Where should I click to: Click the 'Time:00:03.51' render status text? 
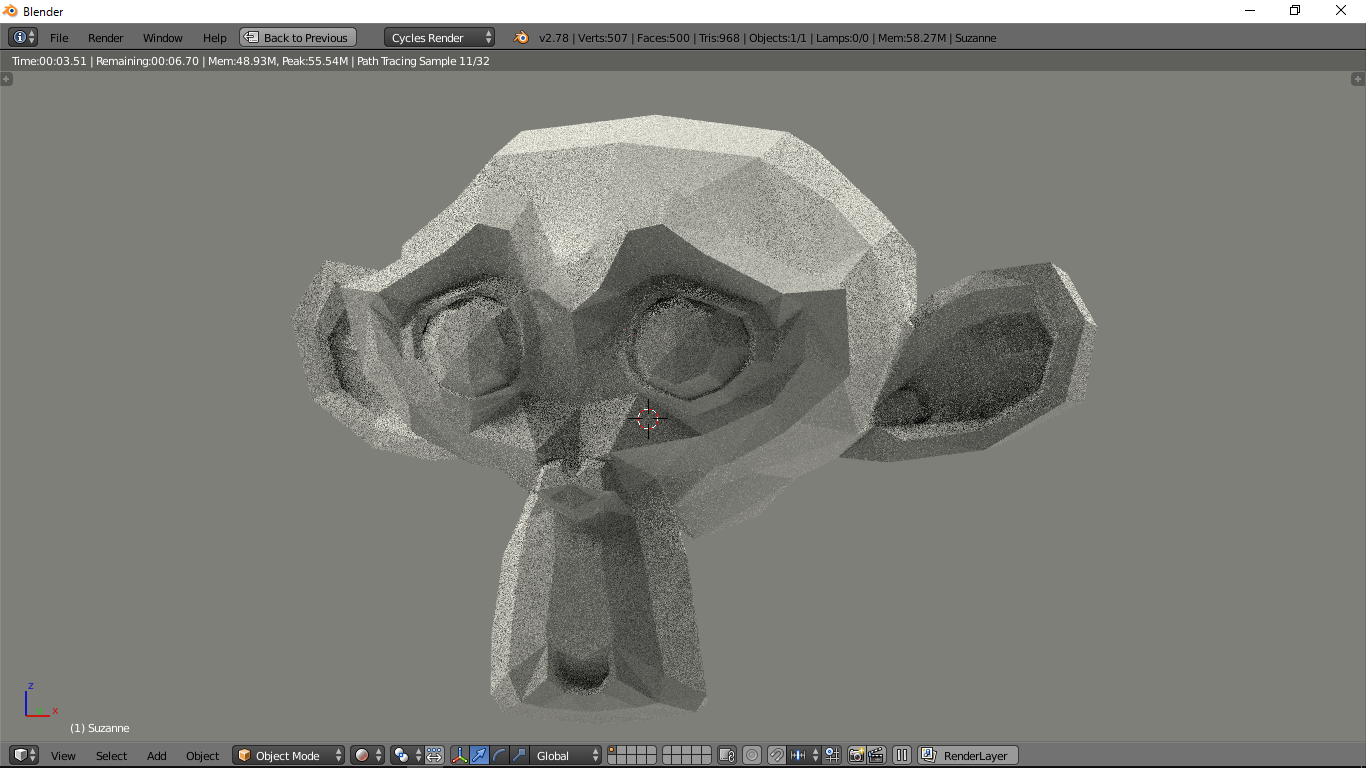point(49,61)
